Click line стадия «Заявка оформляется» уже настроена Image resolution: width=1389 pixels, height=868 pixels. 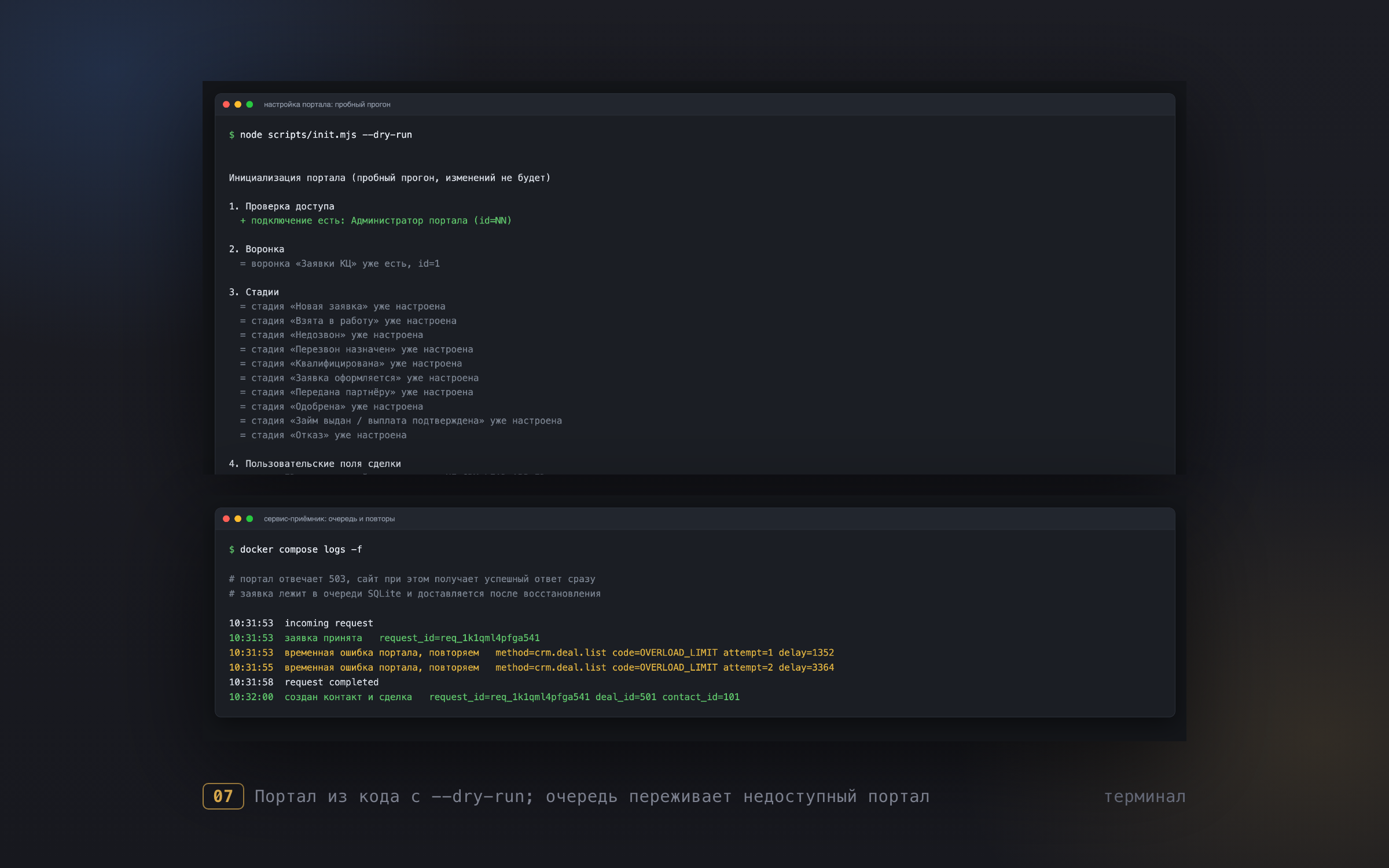[x=359, y=378]
